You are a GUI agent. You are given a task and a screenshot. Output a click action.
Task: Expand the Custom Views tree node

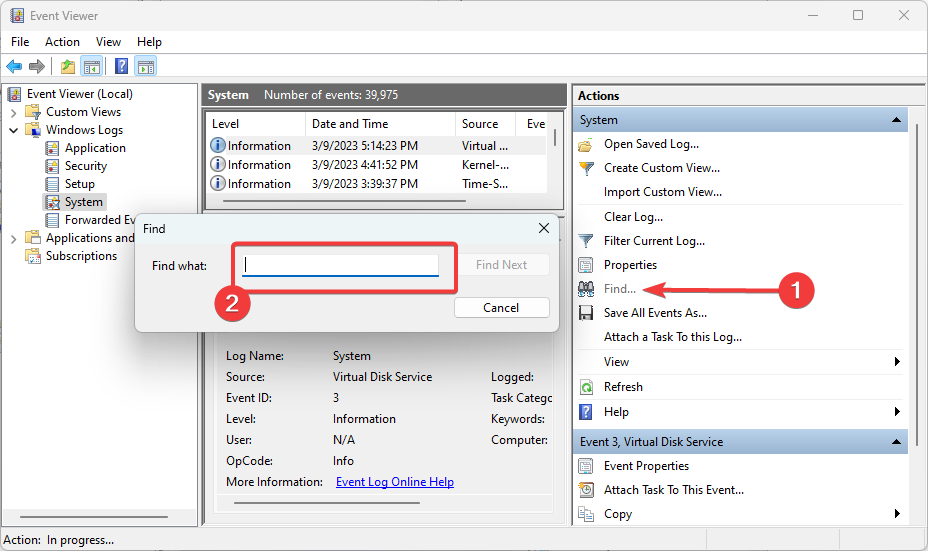14,112
